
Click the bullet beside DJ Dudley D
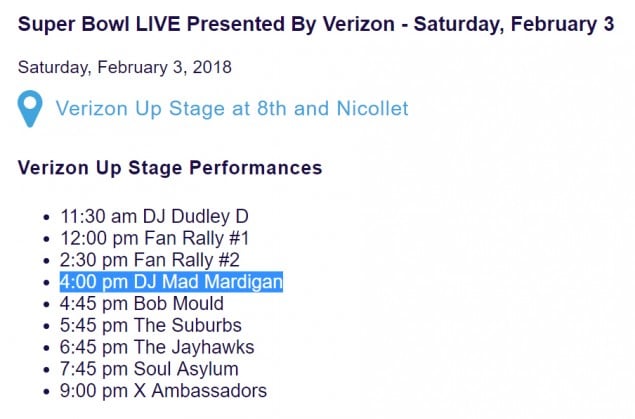(46, 217)
